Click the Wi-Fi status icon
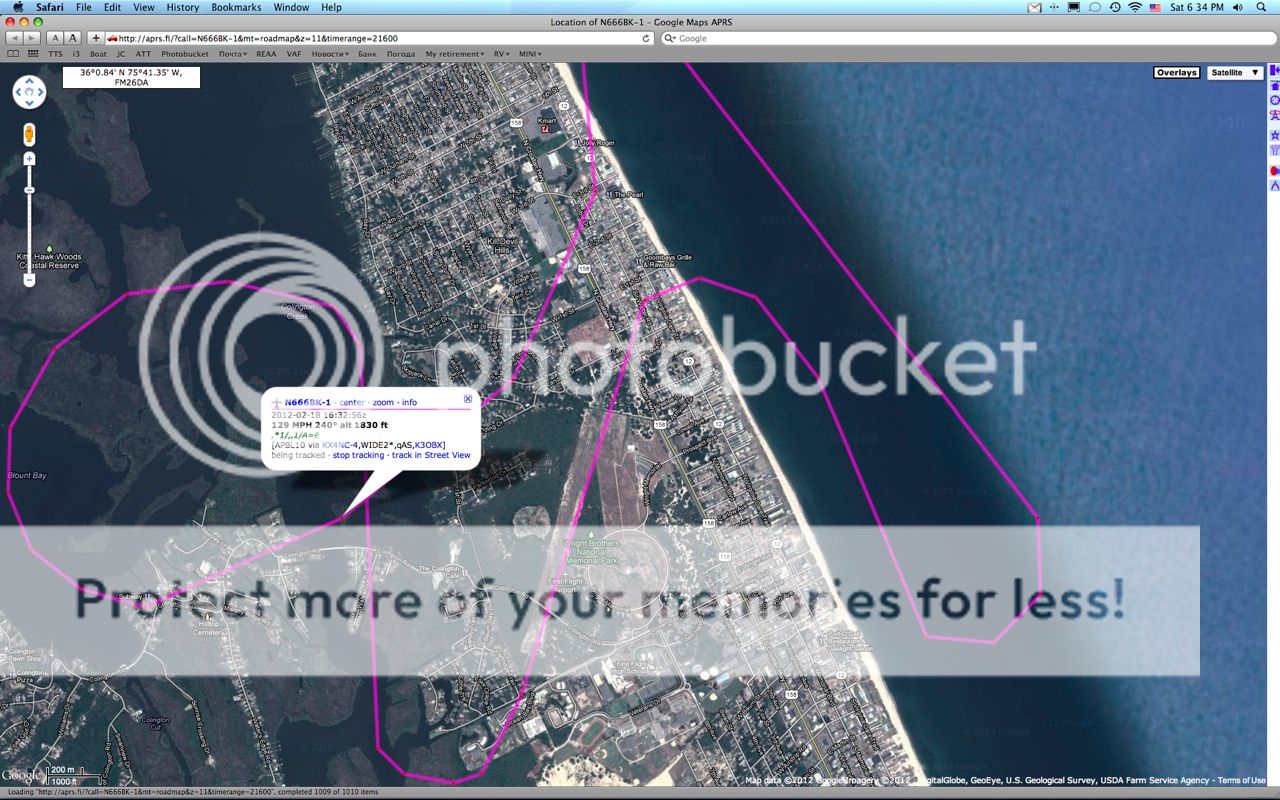This screenshot has width=1280, height=800. pyautogui.click(x=1135, y=7)
